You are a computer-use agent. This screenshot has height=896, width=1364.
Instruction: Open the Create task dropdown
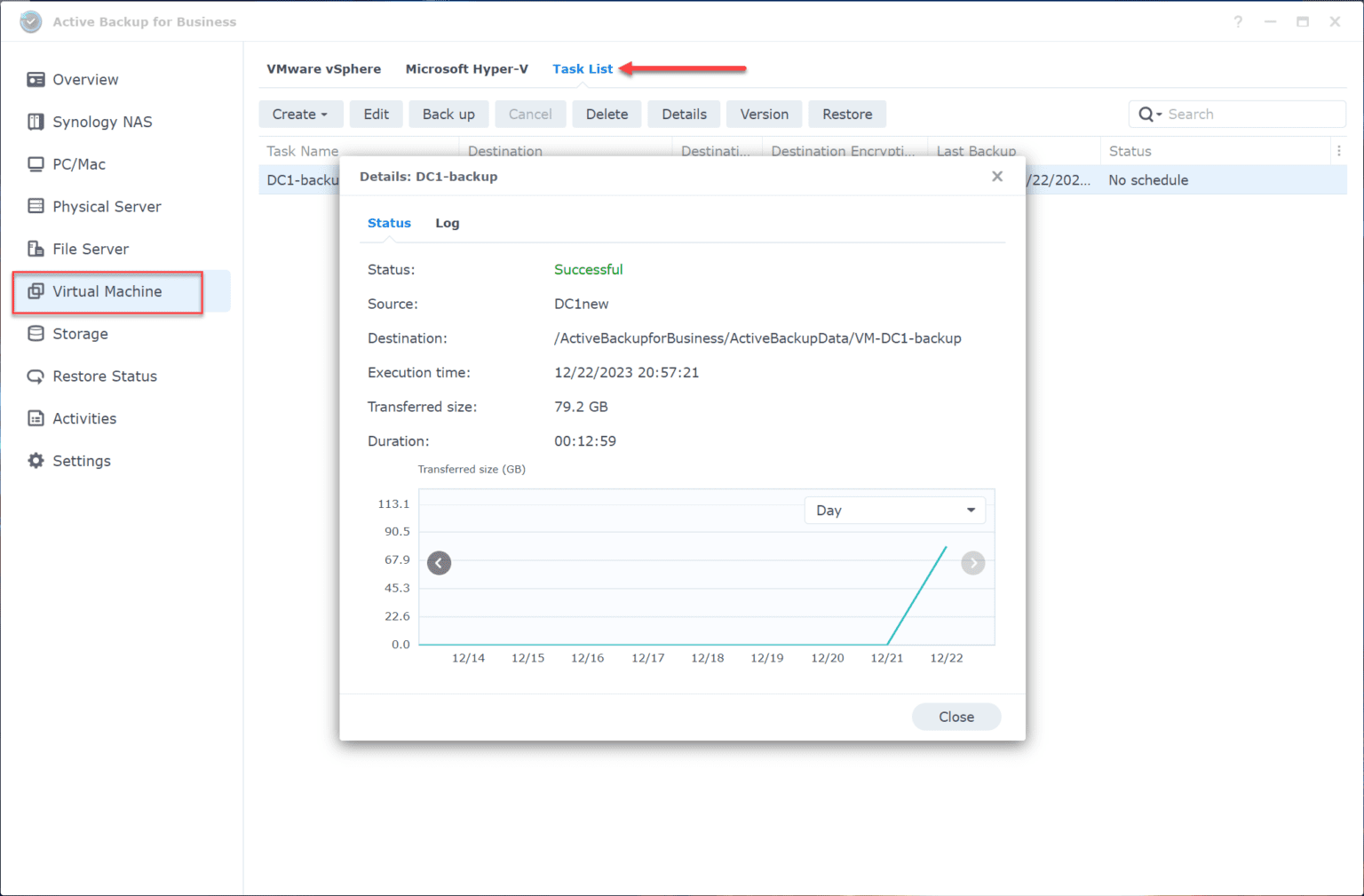pyautogui.click(x=301, y=114)
